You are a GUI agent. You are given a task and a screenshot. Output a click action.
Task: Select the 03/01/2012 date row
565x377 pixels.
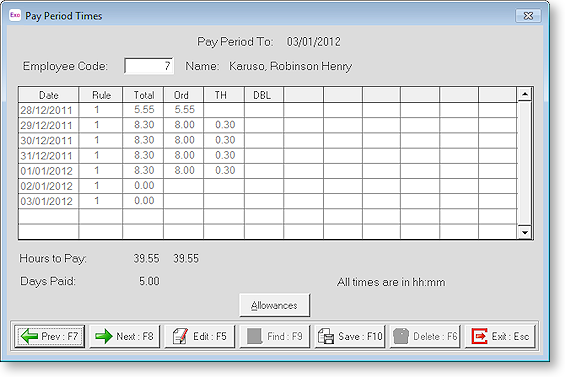pos(268,201)
